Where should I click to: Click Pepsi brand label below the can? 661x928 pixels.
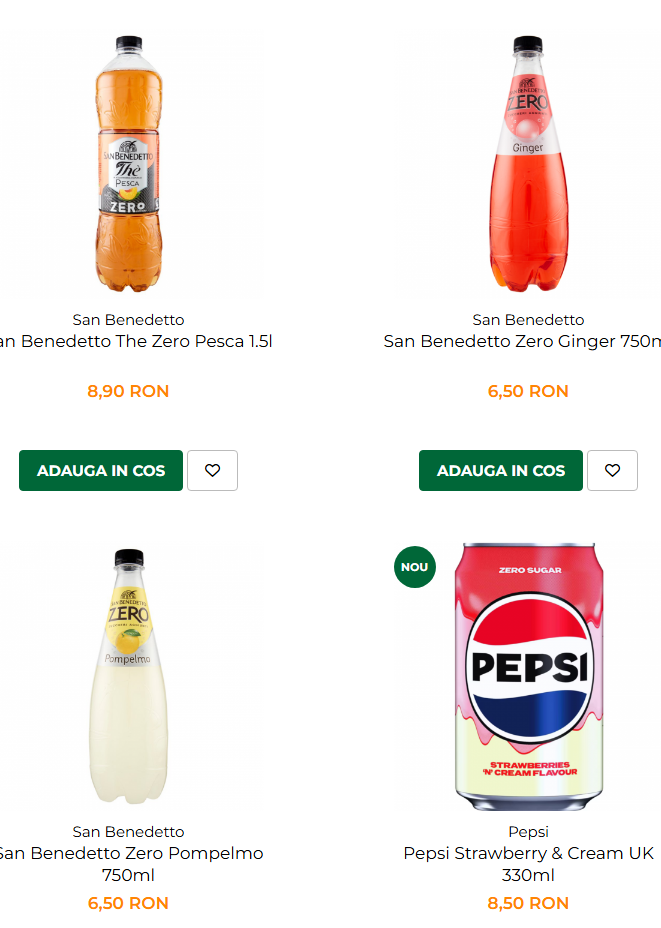point(528,832)
